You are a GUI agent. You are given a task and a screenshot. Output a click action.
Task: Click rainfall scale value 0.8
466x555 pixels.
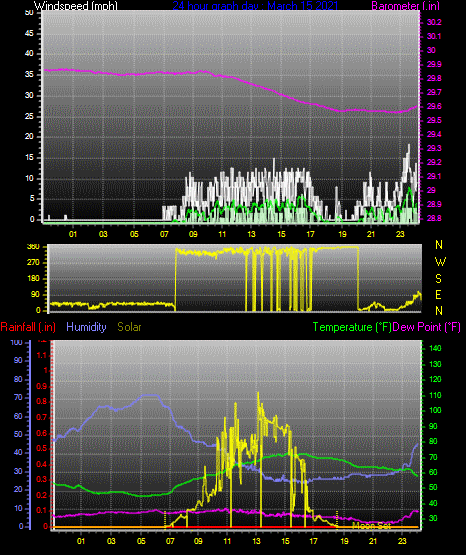pos(41,402)
